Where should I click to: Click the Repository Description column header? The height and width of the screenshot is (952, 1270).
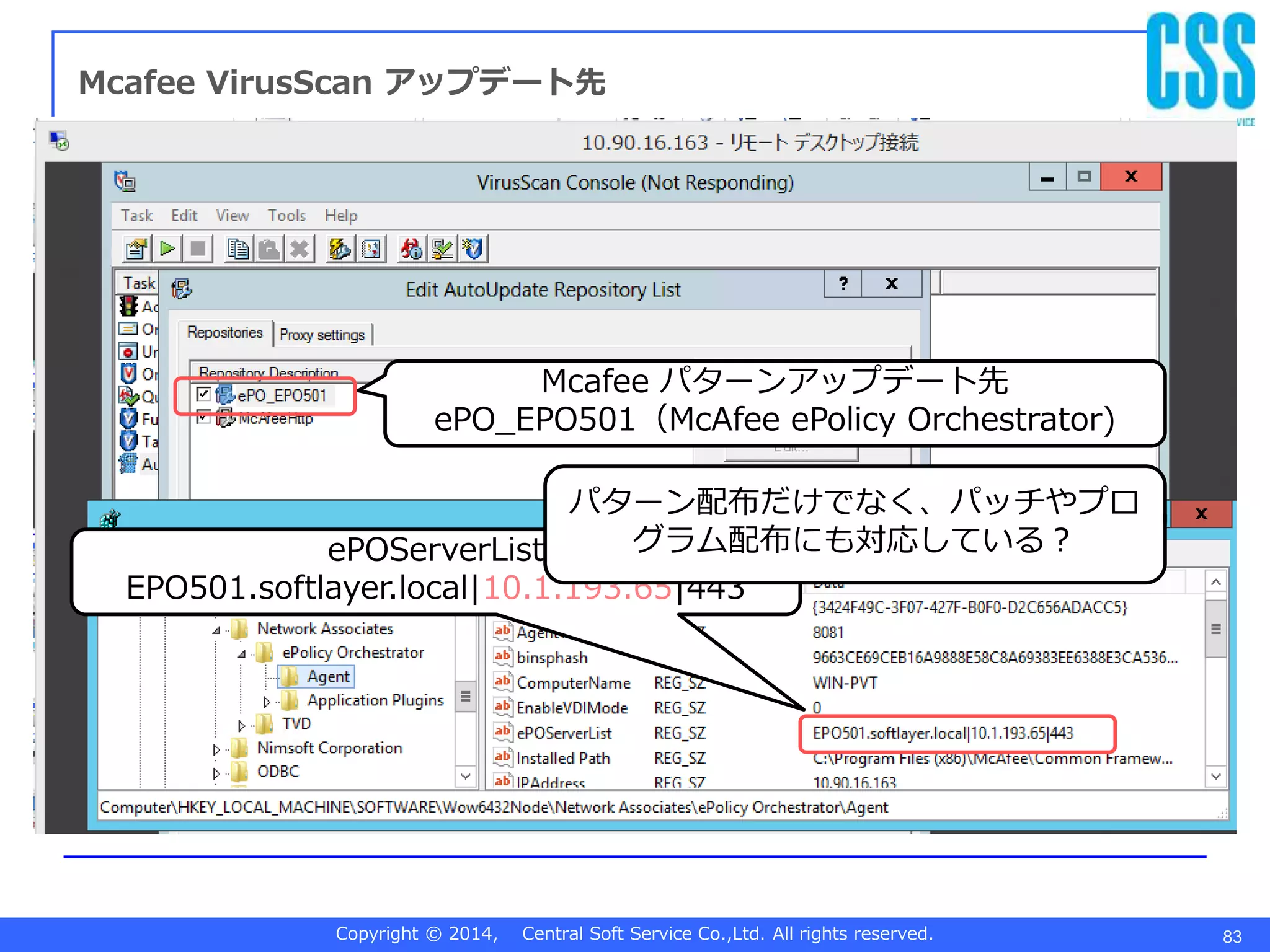269,372
